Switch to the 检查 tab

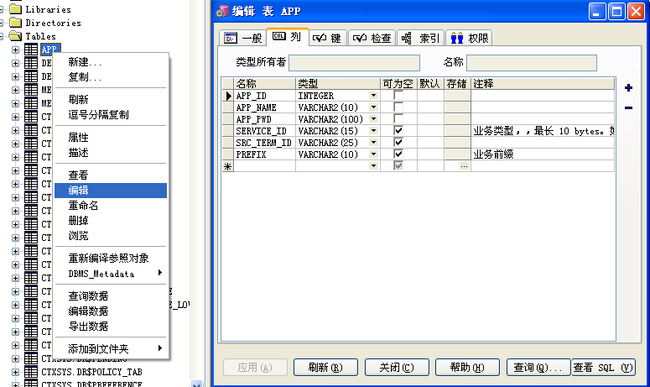coord(372,38)
